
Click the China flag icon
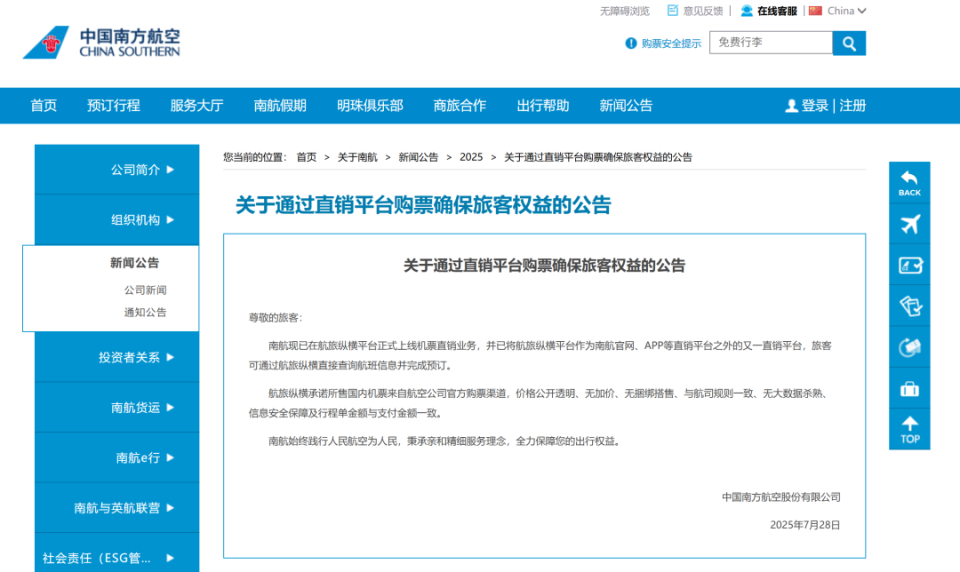pyautogui.click(x=815, y=10)
